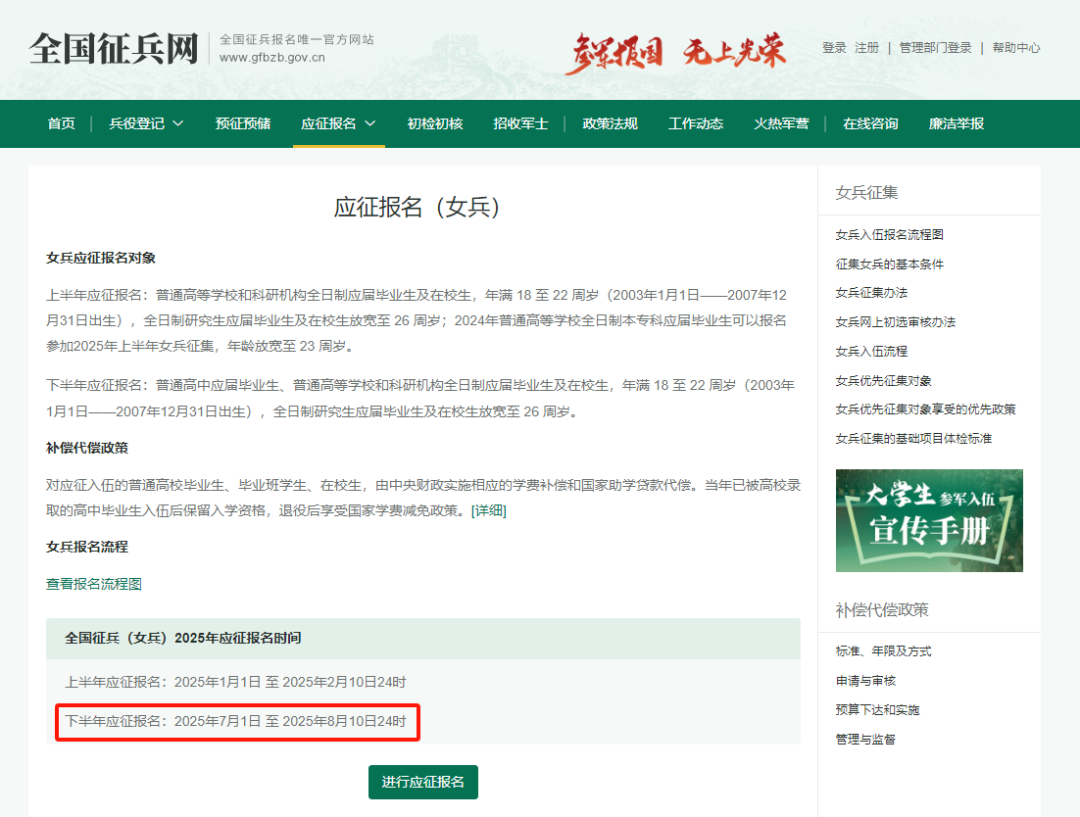Screen dimensions: 1080x817
Task: Click the 登录 link at top right
Action: point(834,47)
